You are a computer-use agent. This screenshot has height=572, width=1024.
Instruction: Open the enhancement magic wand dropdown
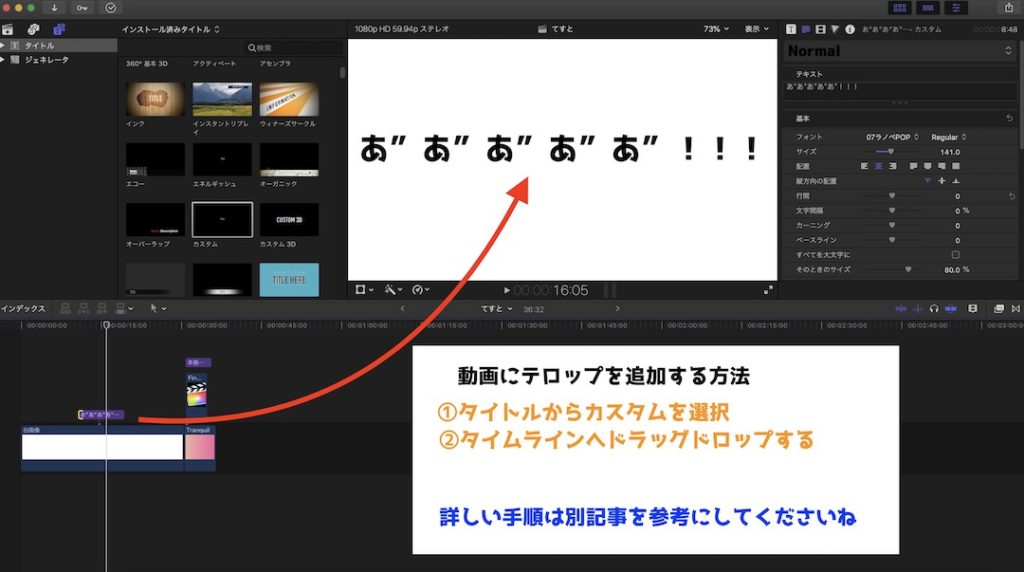[x=392, y=290]
